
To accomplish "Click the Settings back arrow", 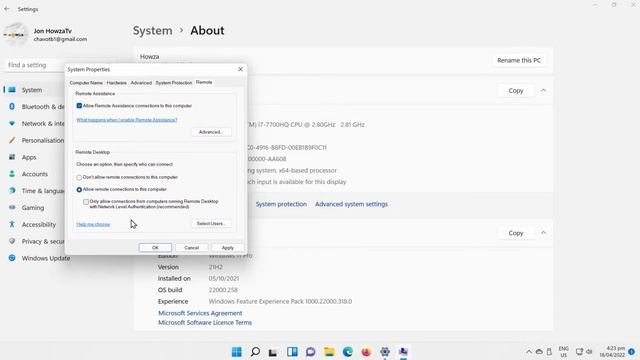I will (x=7, y=9).
